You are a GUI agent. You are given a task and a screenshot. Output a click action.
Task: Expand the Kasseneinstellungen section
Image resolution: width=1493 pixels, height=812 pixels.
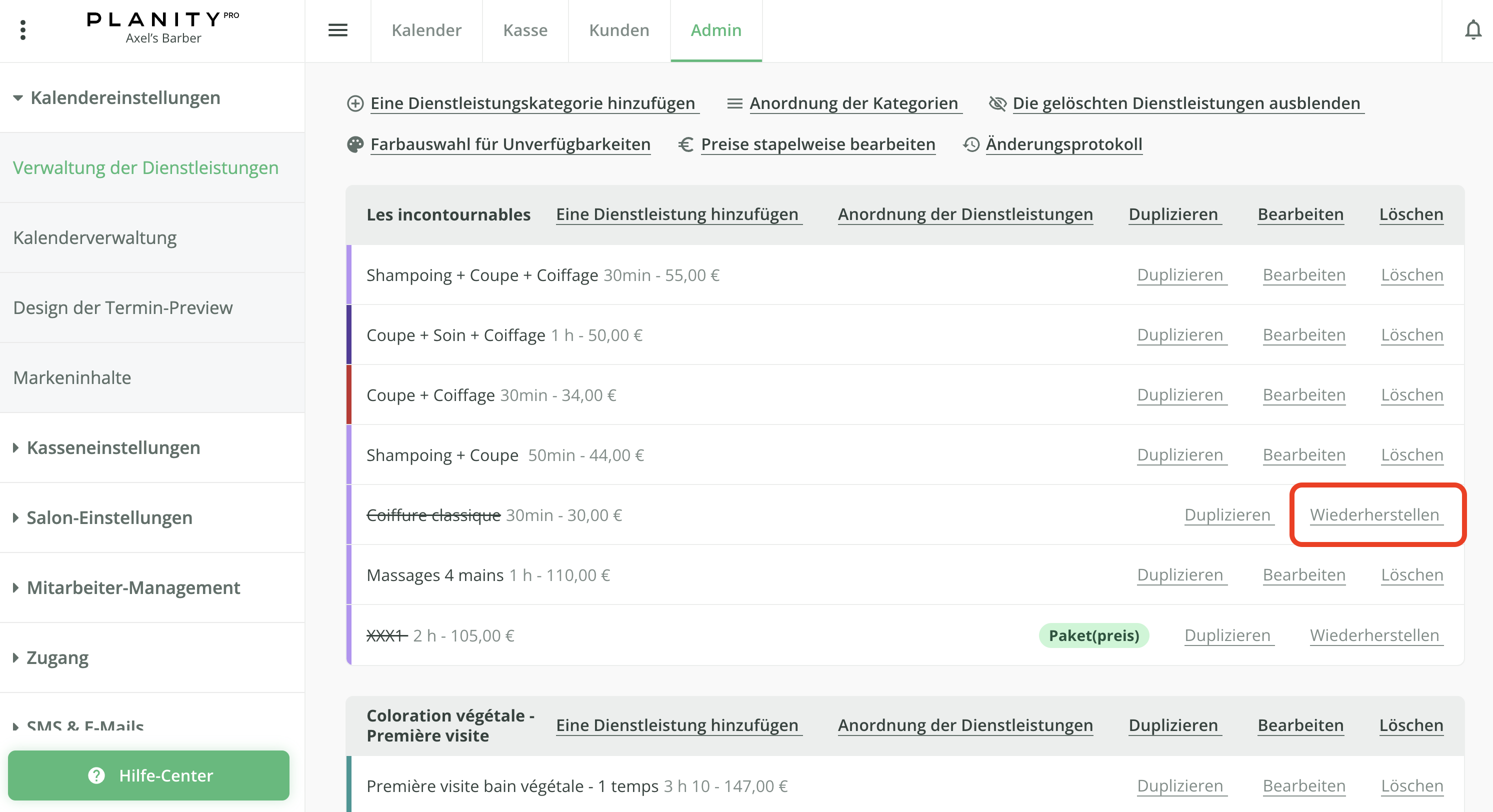15,447
